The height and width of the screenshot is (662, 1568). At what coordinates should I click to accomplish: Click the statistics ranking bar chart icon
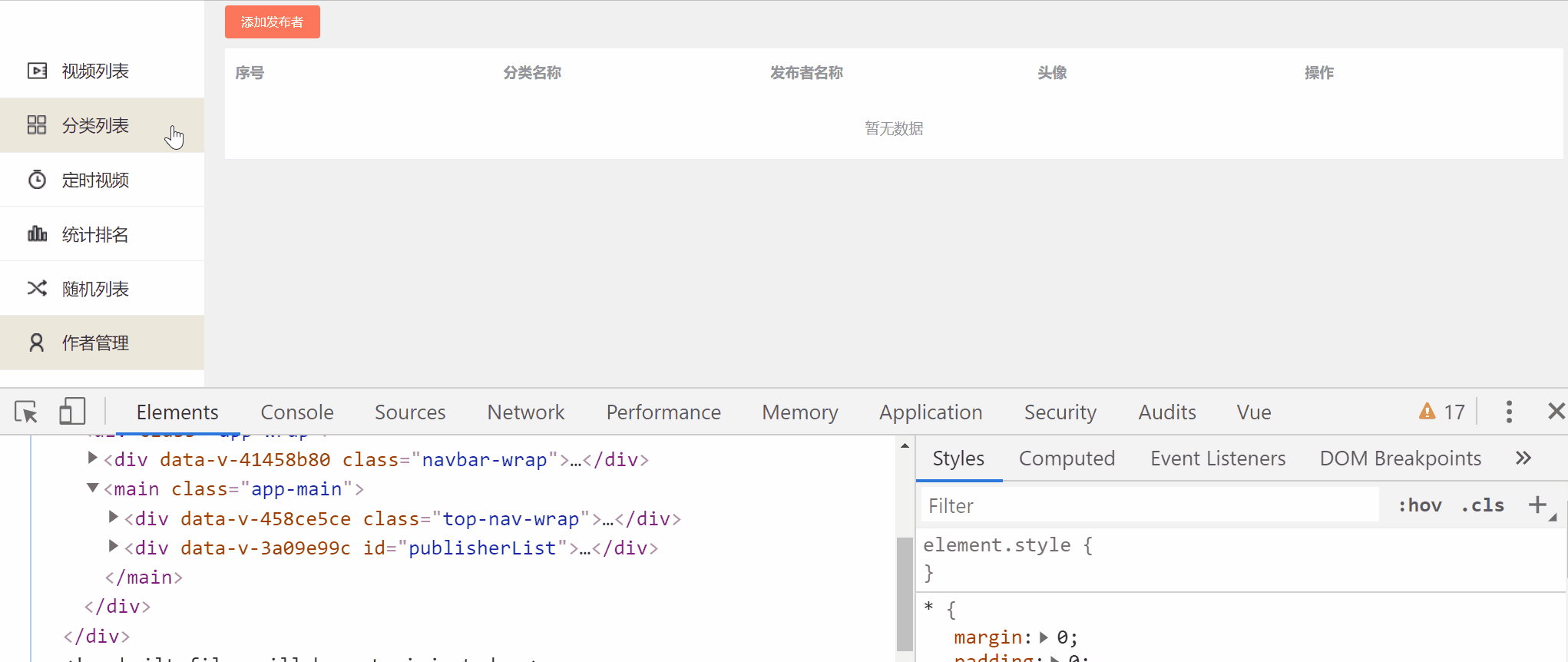click(x=37, y=234)
